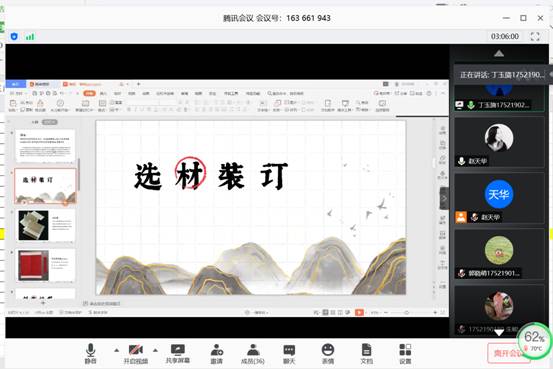The height and width of the screenshot is (369, 553).
Task: Open the emoji reactions icon
Action: [328, 354]
